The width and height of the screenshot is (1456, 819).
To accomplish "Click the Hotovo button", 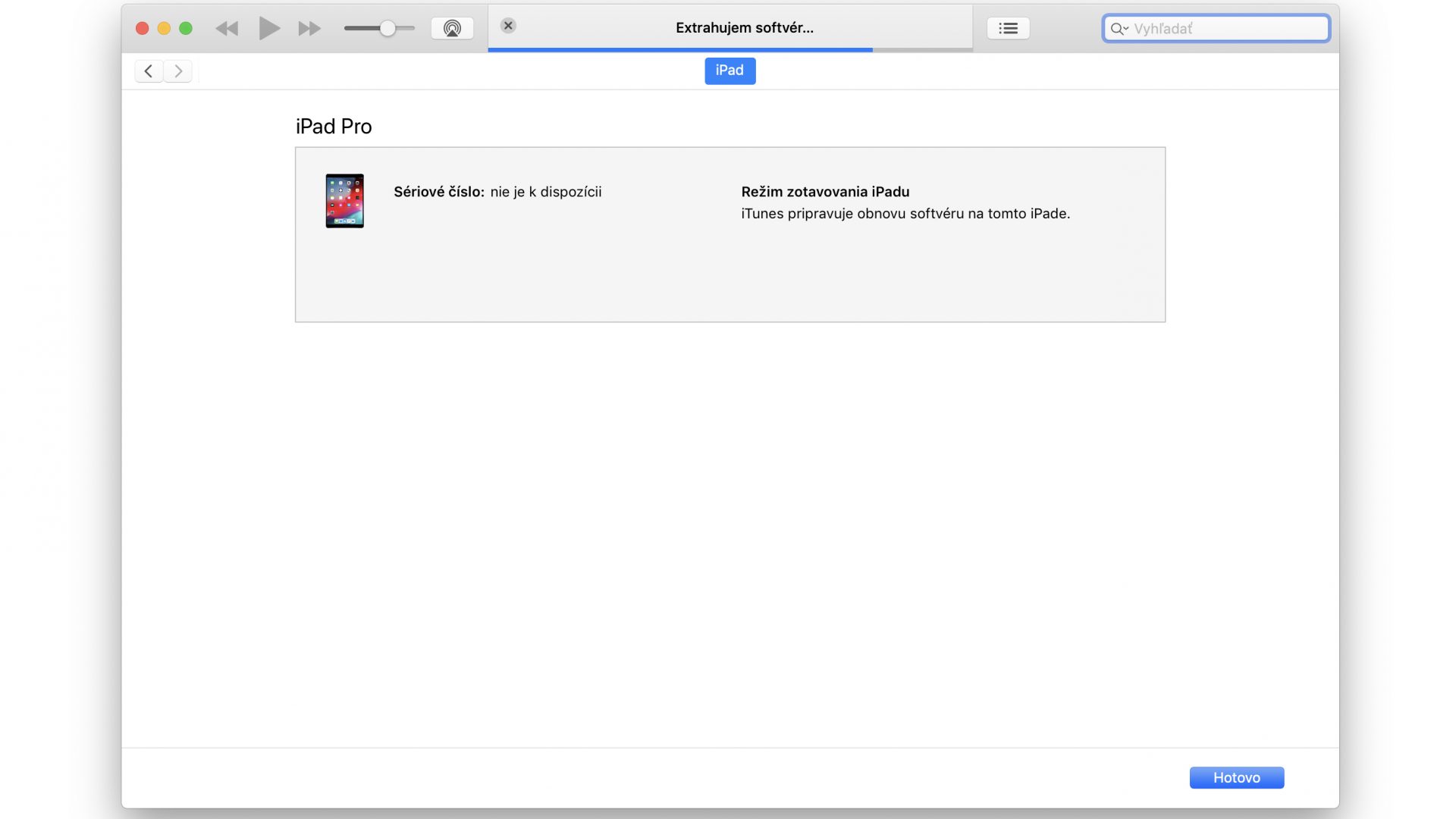I will point(1236,777).
